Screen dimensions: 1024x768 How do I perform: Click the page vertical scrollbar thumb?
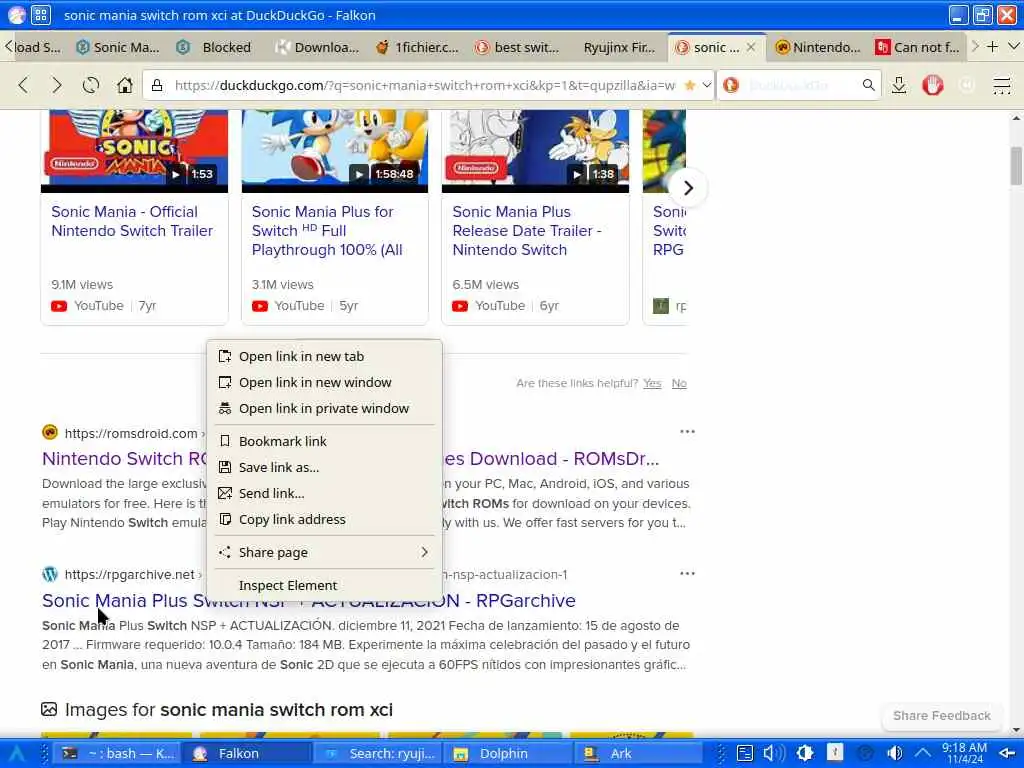pos(1016,166)
